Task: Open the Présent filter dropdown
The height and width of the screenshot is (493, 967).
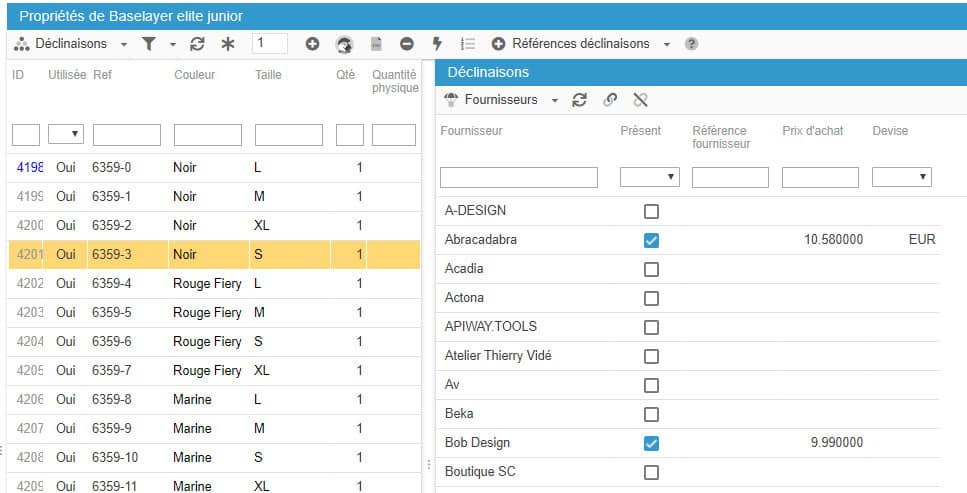Action: (x=649, y=177)
